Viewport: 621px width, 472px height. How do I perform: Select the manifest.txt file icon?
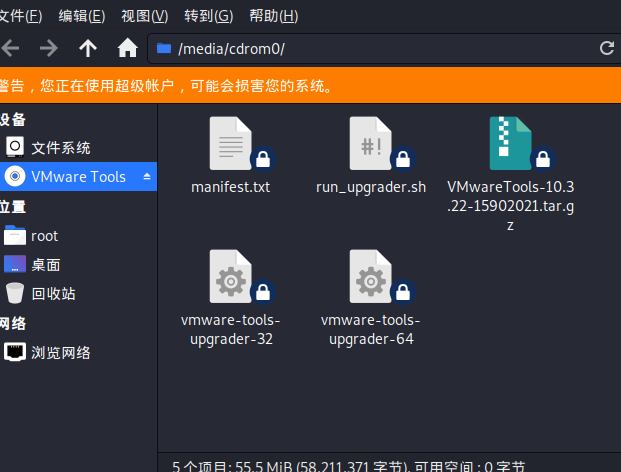click(x=231, y=143)
